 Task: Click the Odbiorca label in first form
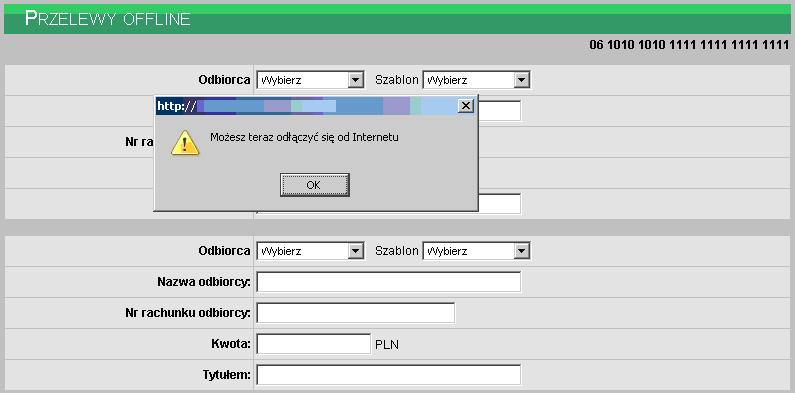pyautogui.click(x=225, y=80)
